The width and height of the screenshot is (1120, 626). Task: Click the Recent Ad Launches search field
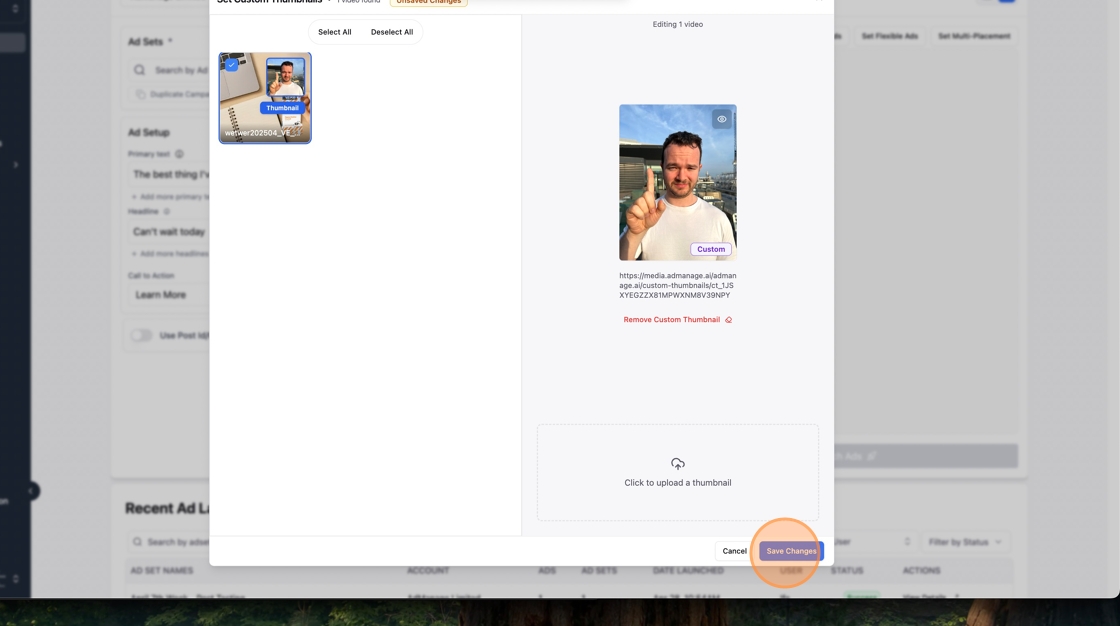point(169,542)
